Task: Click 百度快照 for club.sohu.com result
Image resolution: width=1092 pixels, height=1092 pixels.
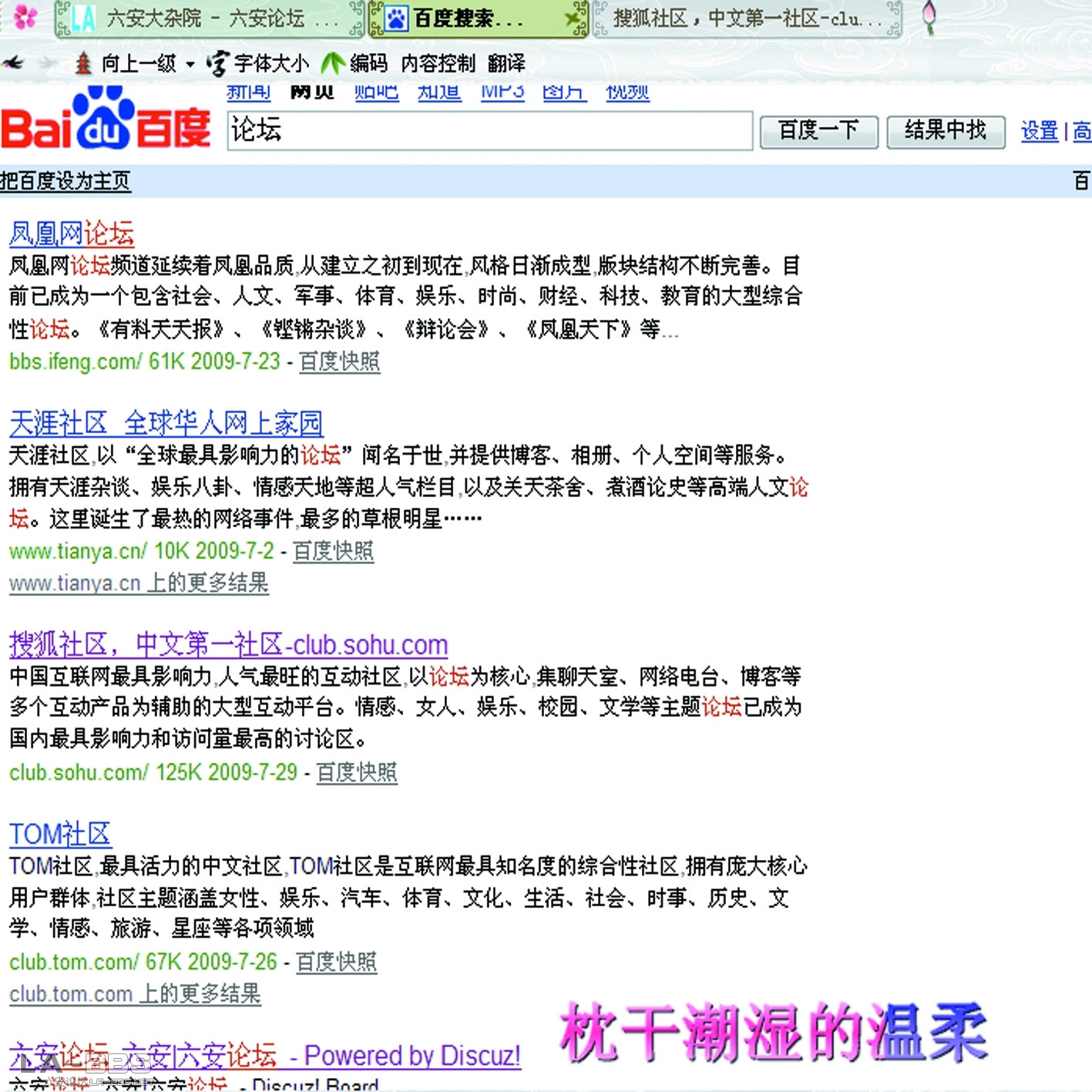Action: (357, 772)
